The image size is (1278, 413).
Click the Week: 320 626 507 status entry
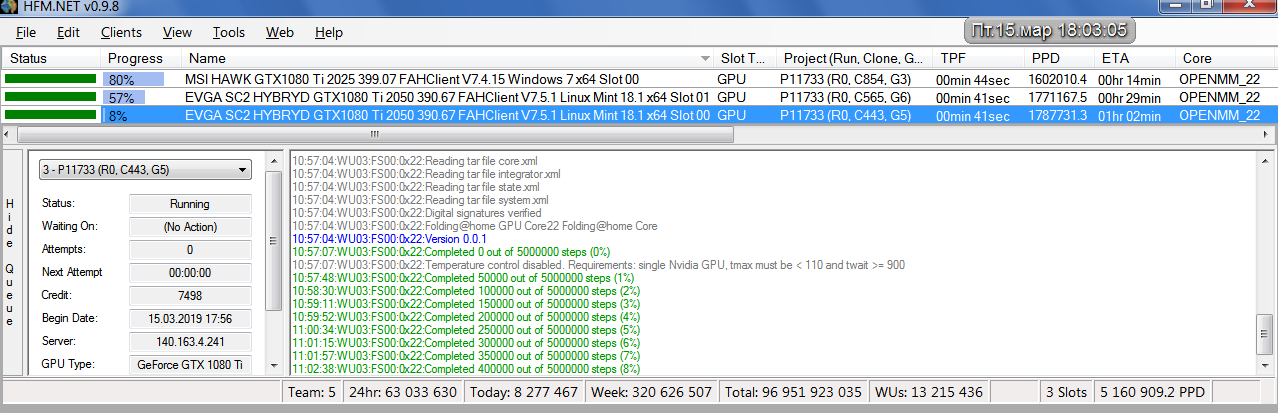point(653,392)
